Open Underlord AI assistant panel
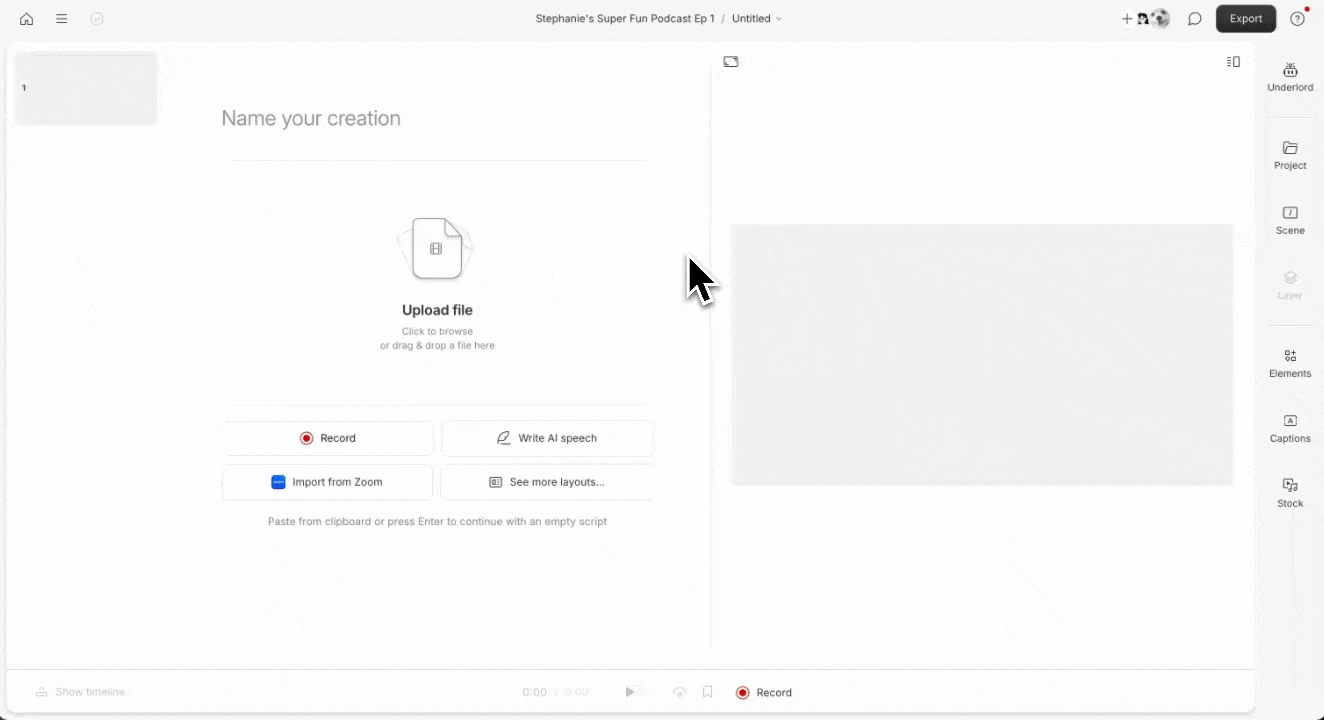The width and height of the screenshot is (1324, 720). coord(1290,77)
